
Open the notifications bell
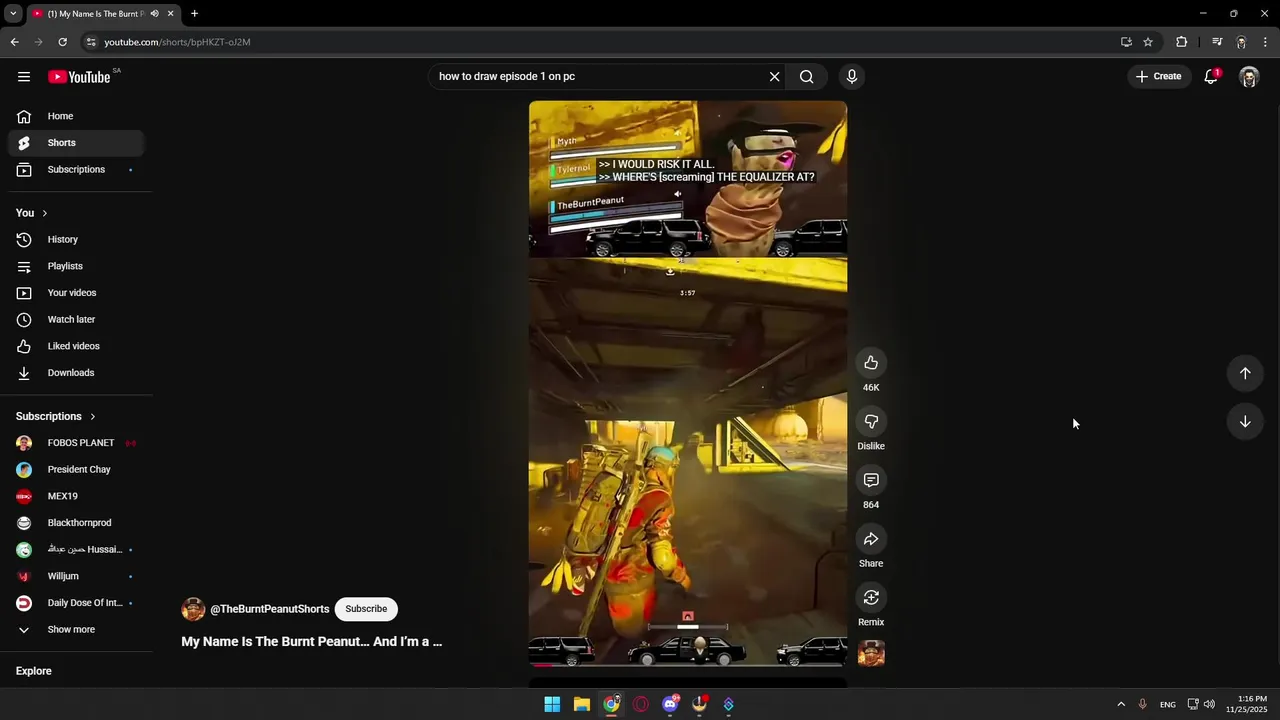(x=1211, y=76)
